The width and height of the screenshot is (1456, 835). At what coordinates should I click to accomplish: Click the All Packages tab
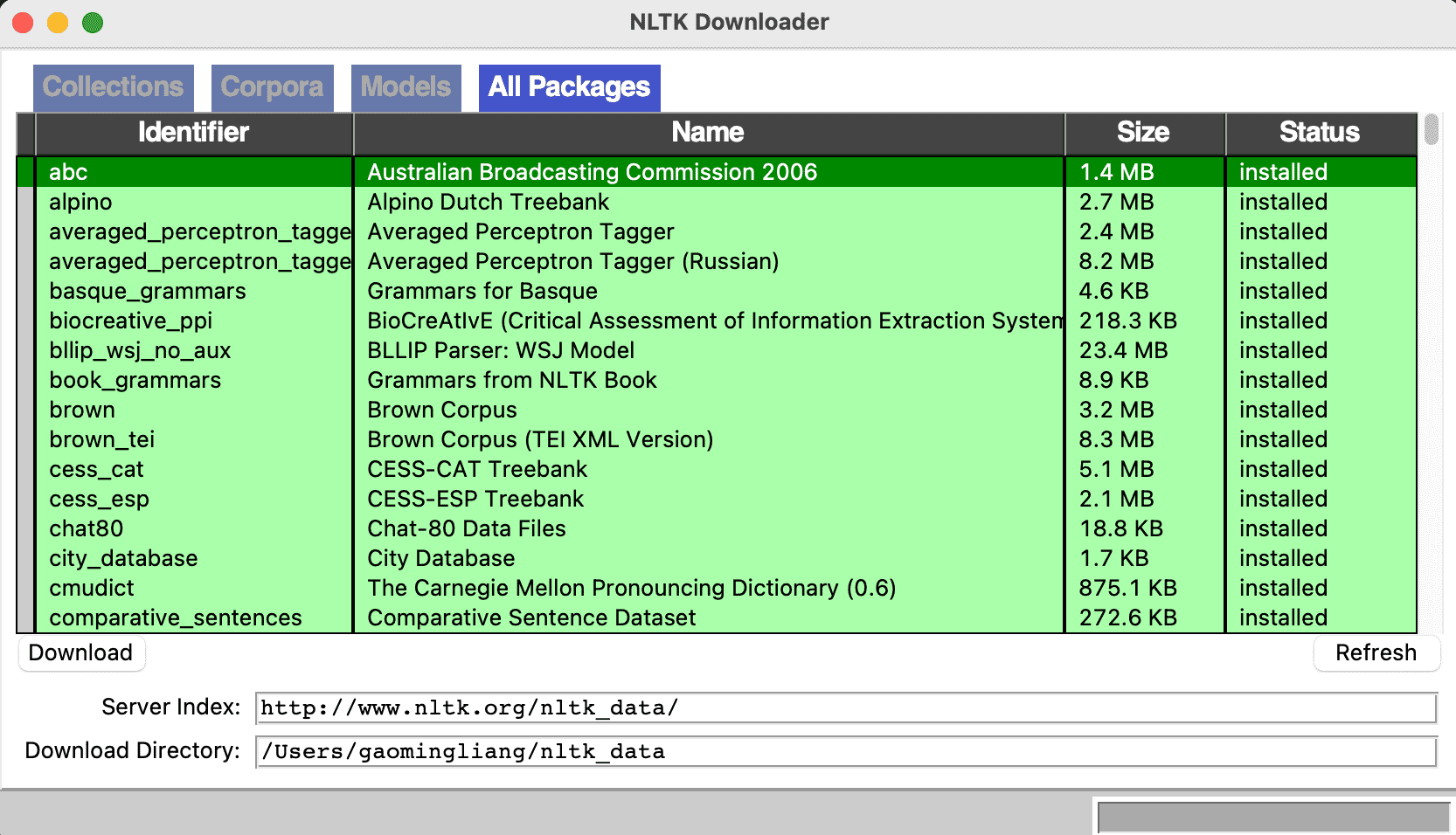(569, 87)
